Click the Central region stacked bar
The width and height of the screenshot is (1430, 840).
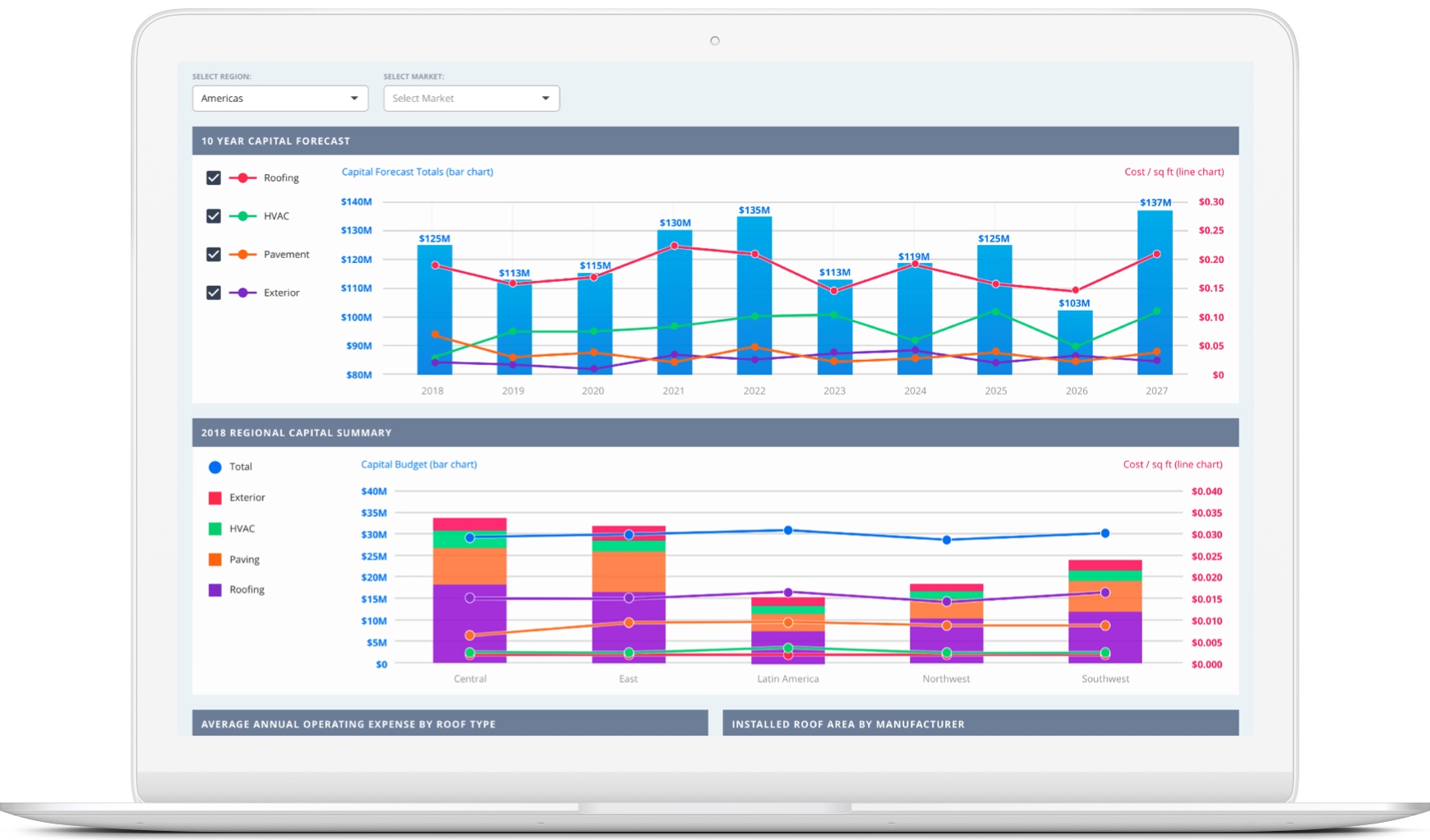(x=469, y=592)
